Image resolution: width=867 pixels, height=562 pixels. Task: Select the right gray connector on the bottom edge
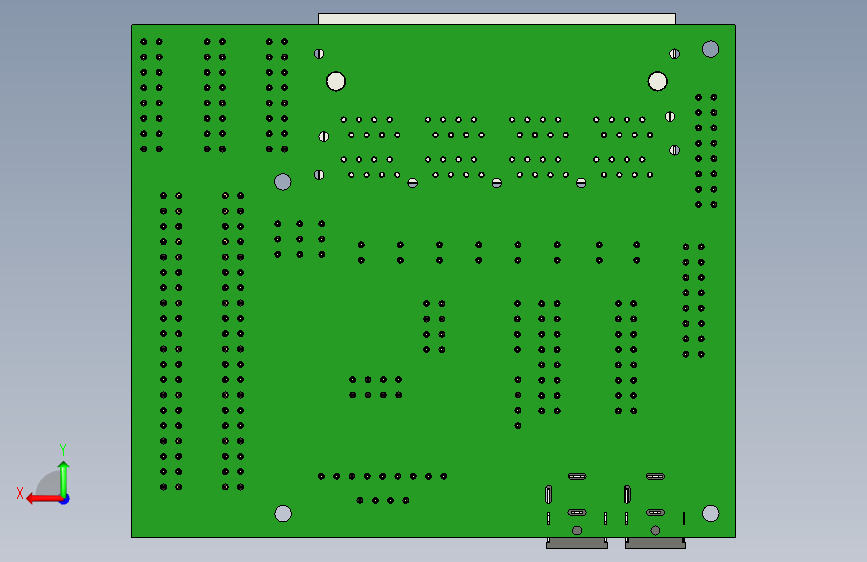click(x=655, y=543)
